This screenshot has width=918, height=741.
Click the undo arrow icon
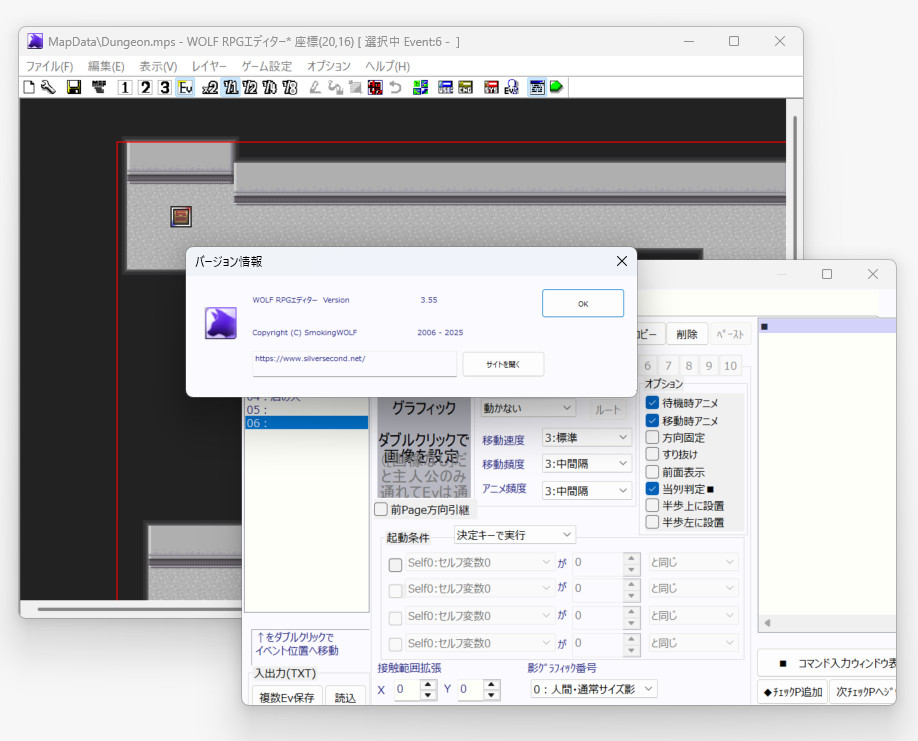pyautogui.click(x=395, y=88)
